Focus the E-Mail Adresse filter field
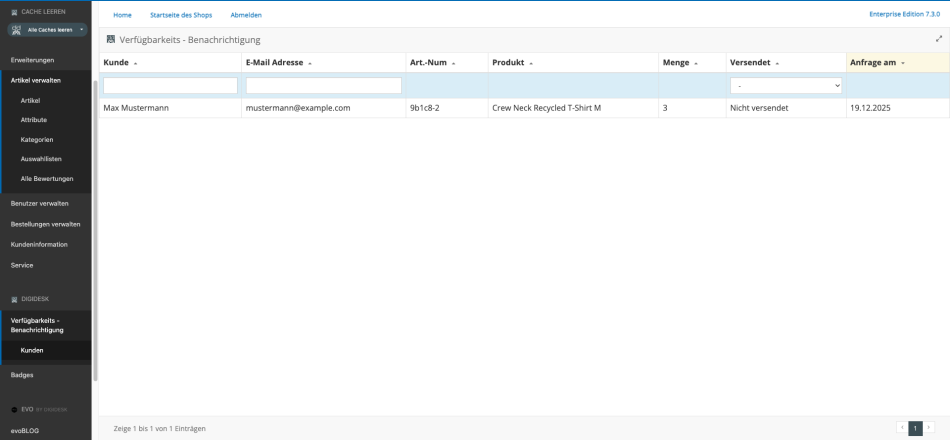The height and width of the screenshot is (440, 950). pos(323,86)
